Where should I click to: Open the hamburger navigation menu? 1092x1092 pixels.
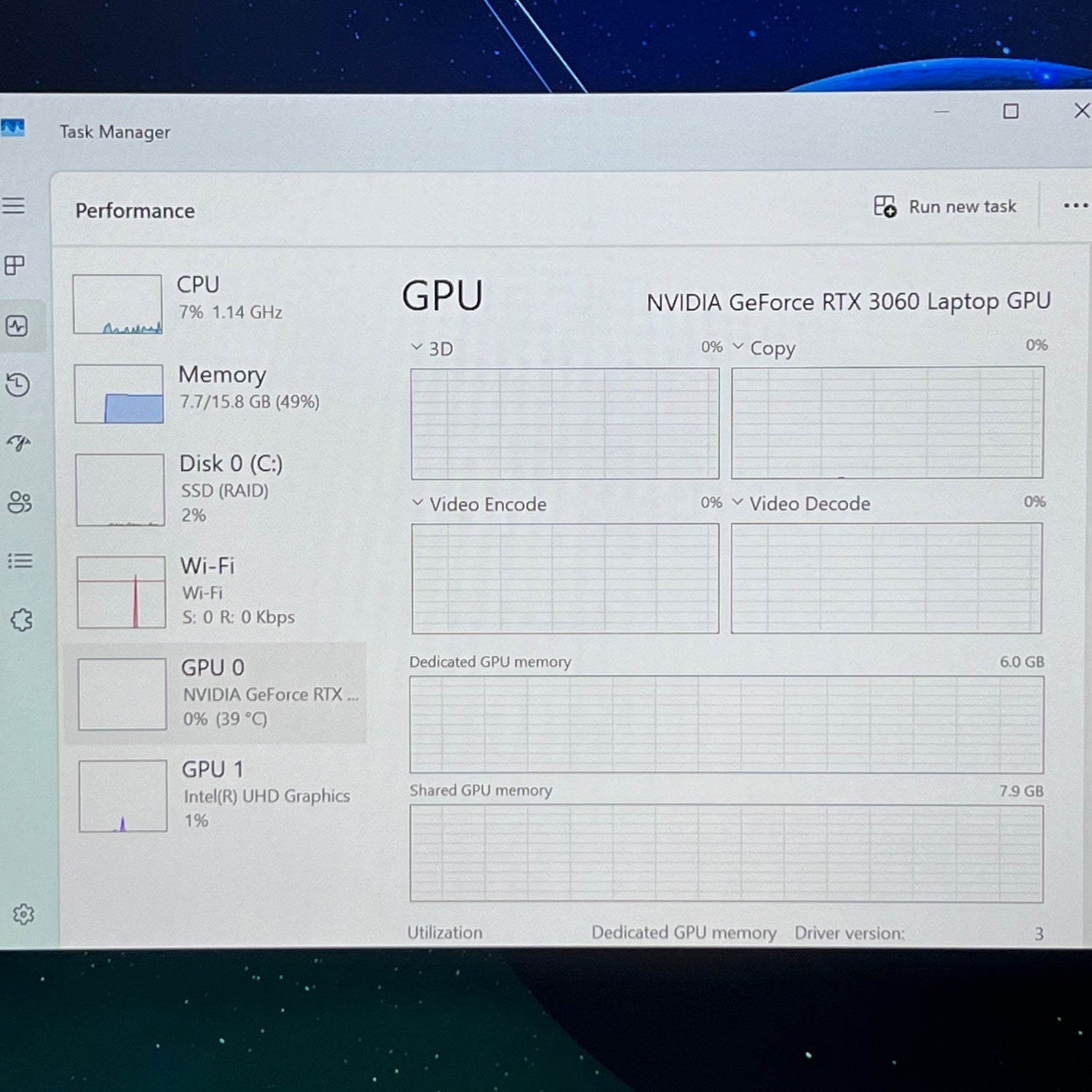pos(14,206)
